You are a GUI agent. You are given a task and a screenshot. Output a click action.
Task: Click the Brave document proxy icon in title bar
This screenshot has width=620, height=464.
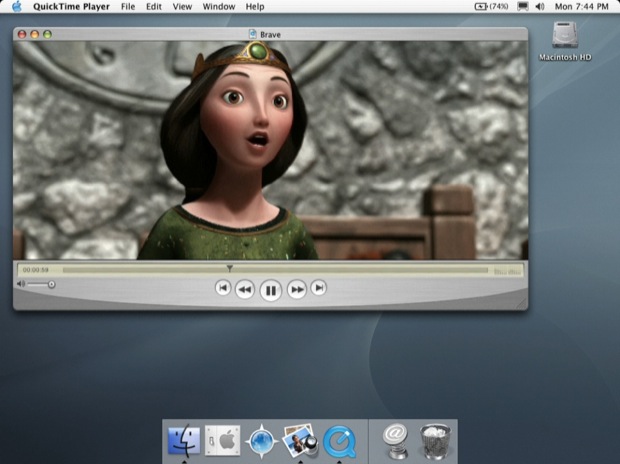(252, 34)
